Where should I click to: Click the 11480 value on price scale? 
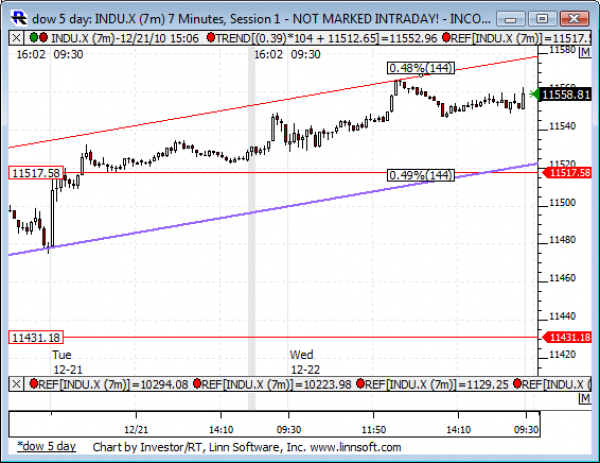pos(562,240)
